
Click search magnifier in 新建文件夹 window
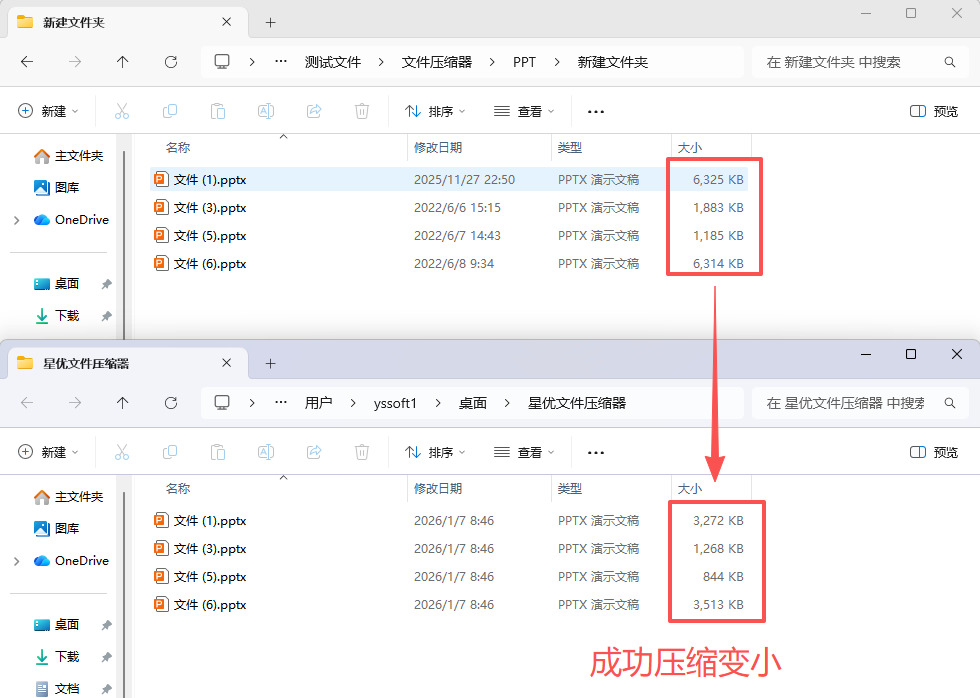click(x=949, y=62)
